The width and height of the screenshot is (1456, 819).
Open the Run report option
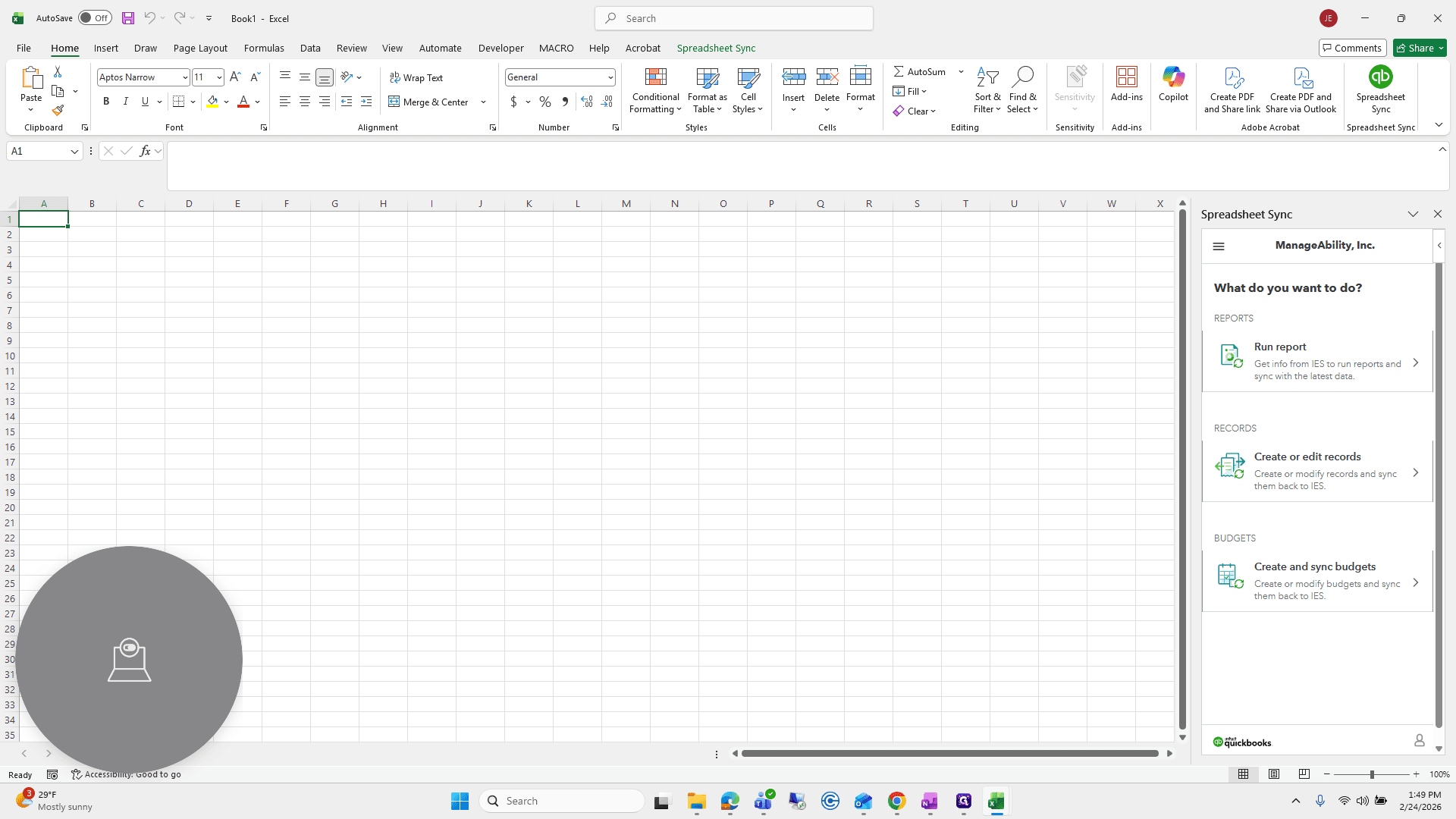pos(1317,362)
